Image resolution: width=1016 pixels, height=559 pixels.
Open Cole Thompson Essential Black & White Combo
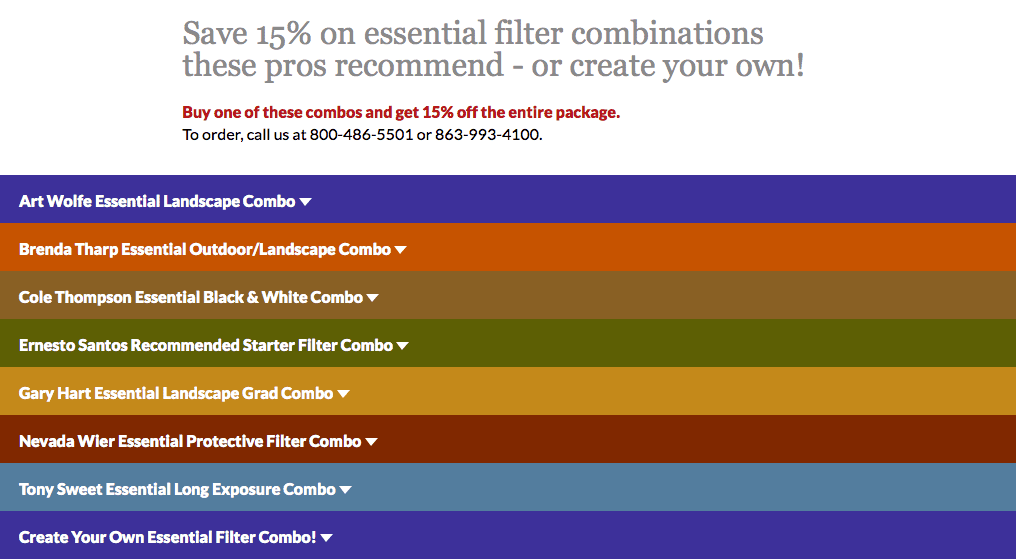[x=508, y=295]
